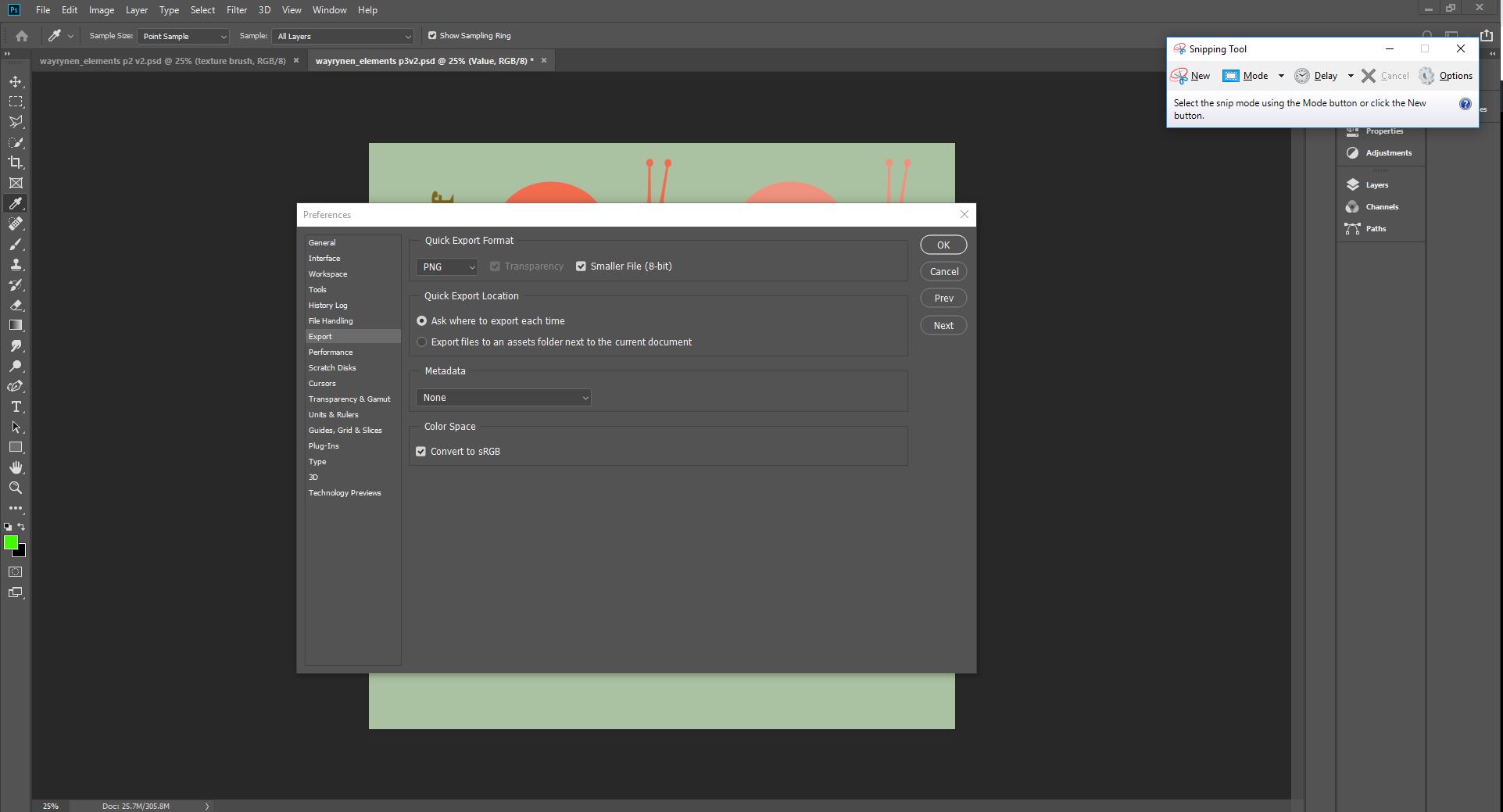Image resolution: width=1503 pixels, height=812 pixels.
Task: Disable Convert to sRGB checkbox
Action: coord(421,452)
